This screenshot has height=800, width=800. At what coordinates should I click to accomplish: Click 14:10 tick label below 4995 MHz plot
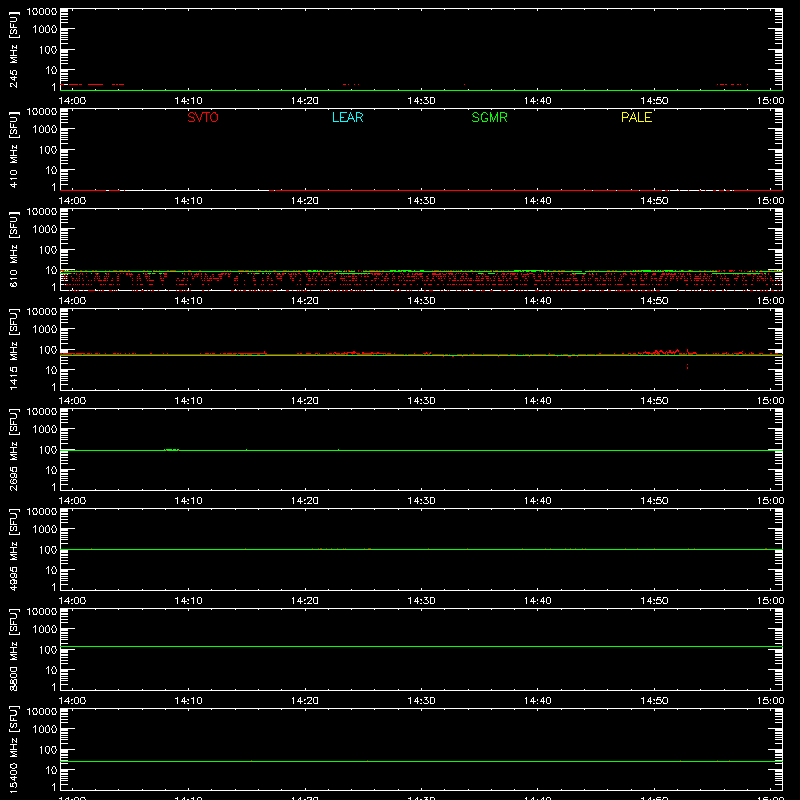pyautogui.click(x=188, y=601)
